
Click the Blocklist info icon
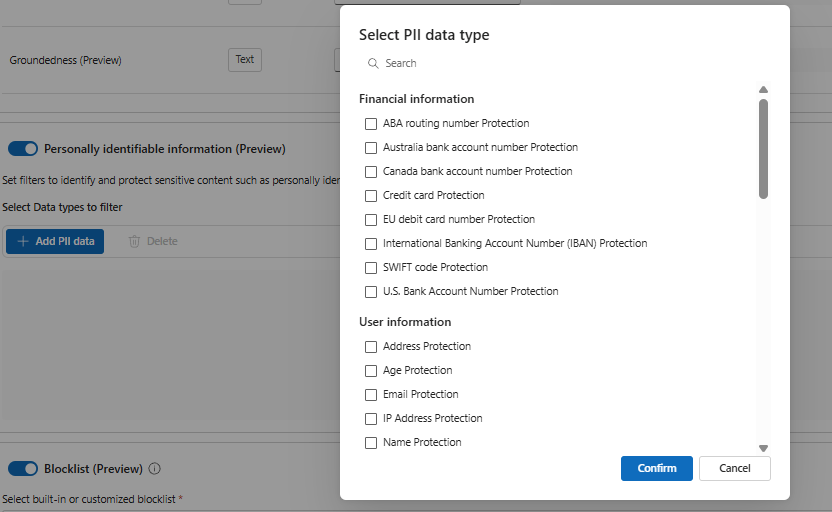coord(155,469)
